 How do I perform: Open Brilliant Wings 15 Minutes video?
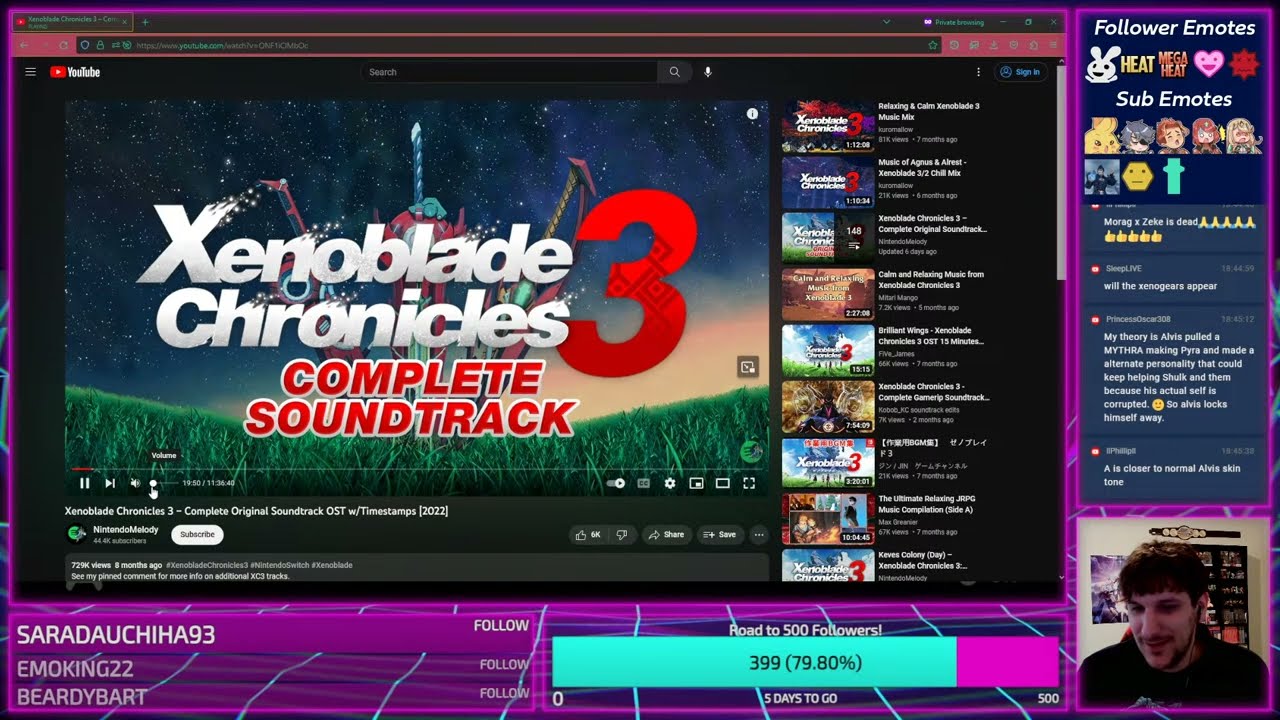(886, 348)
